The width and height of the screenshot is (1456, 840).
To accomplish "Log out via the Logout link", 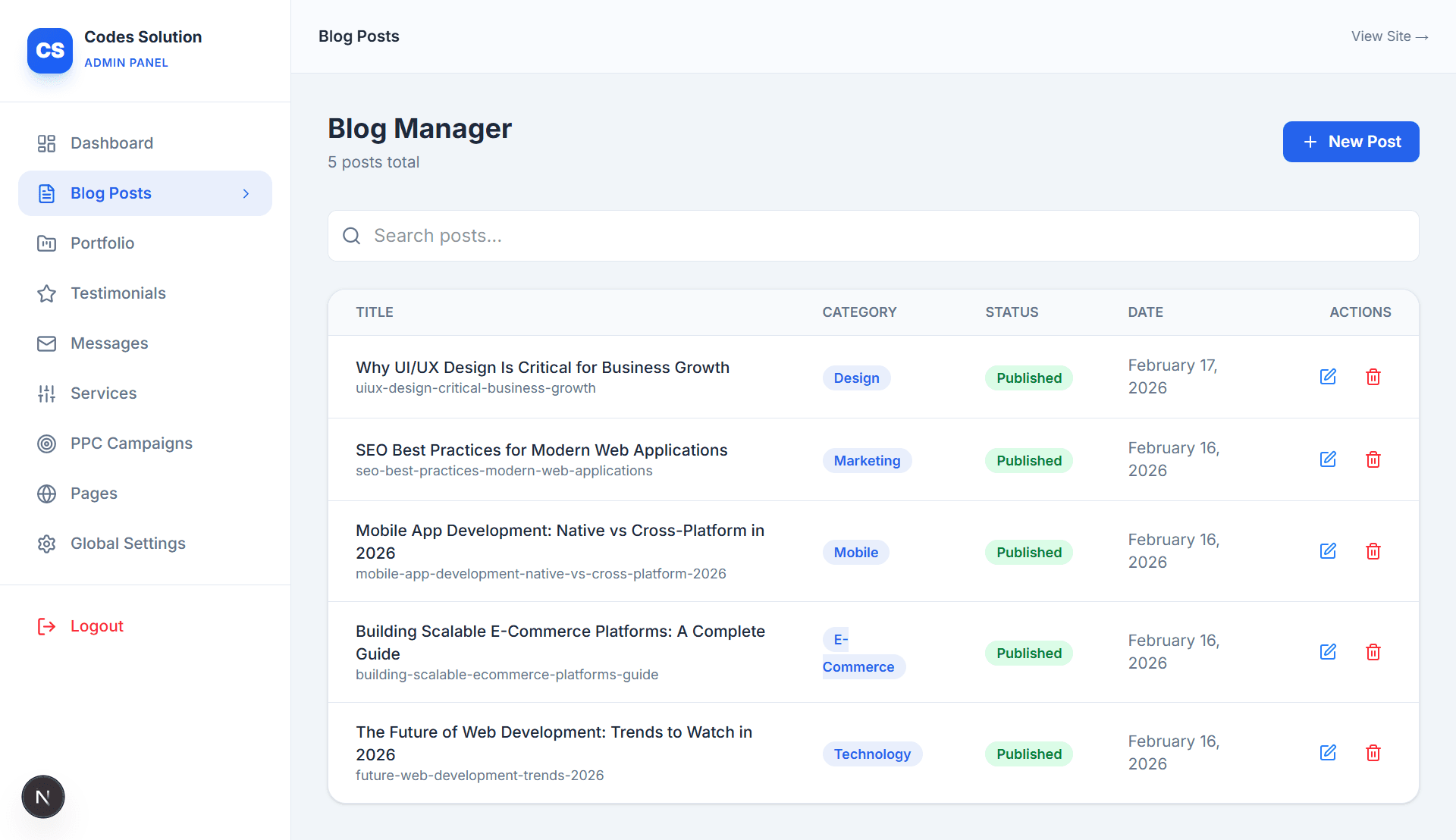I will point(96,626).
